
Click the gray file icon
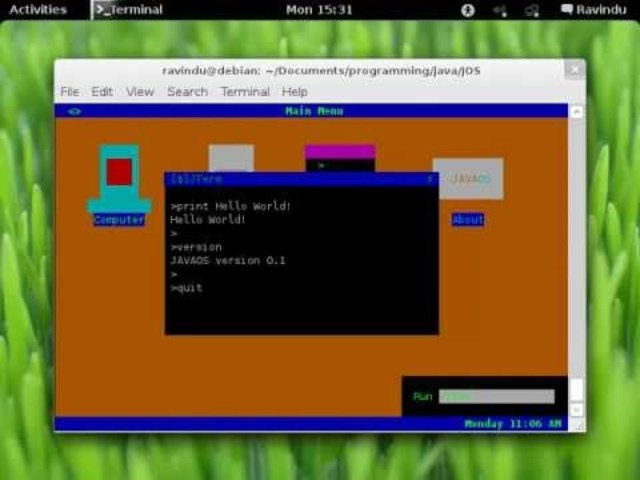point(231,158)
